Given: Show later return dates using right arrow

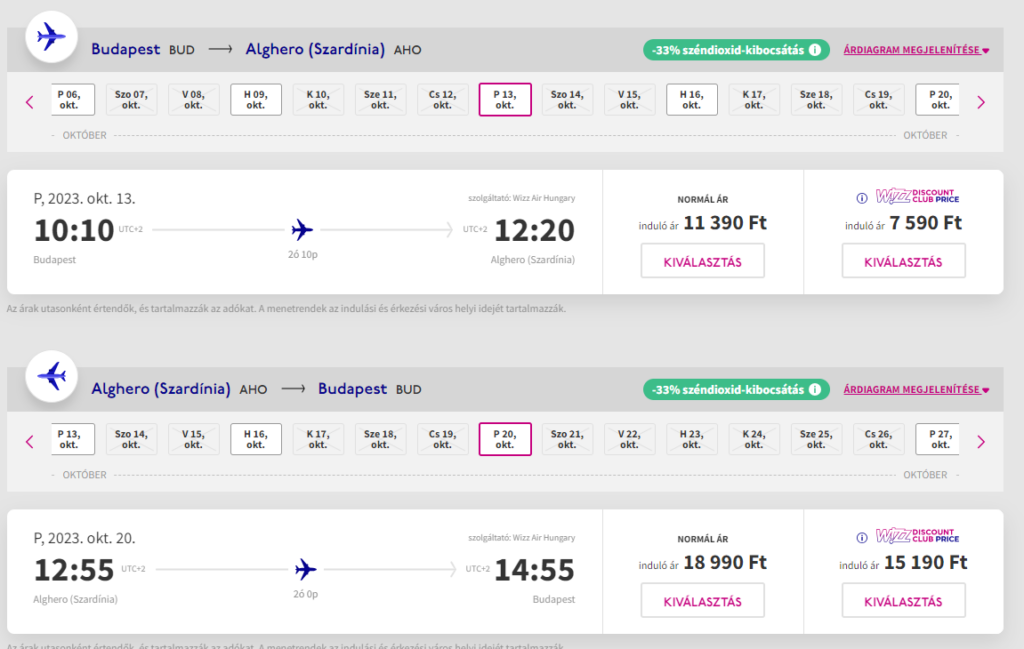Looking at the screenshot, I should click(980, 441).
